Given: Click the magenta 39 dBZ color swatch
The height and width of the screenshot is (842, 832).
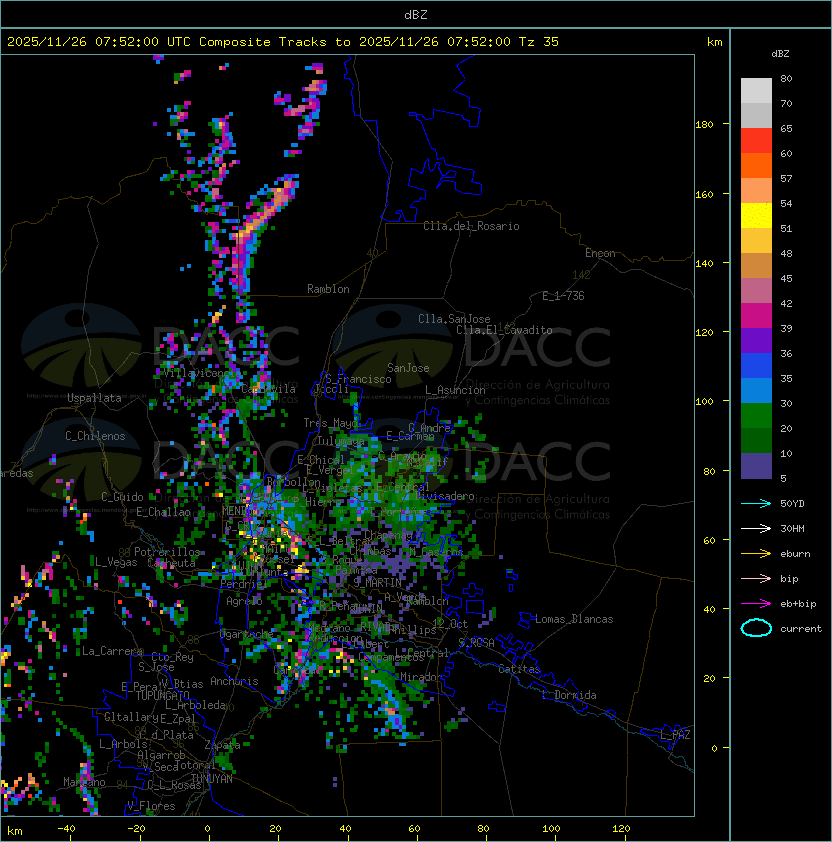Looking at the screenshot, I should pyautogui.click(x=756, y=316).
